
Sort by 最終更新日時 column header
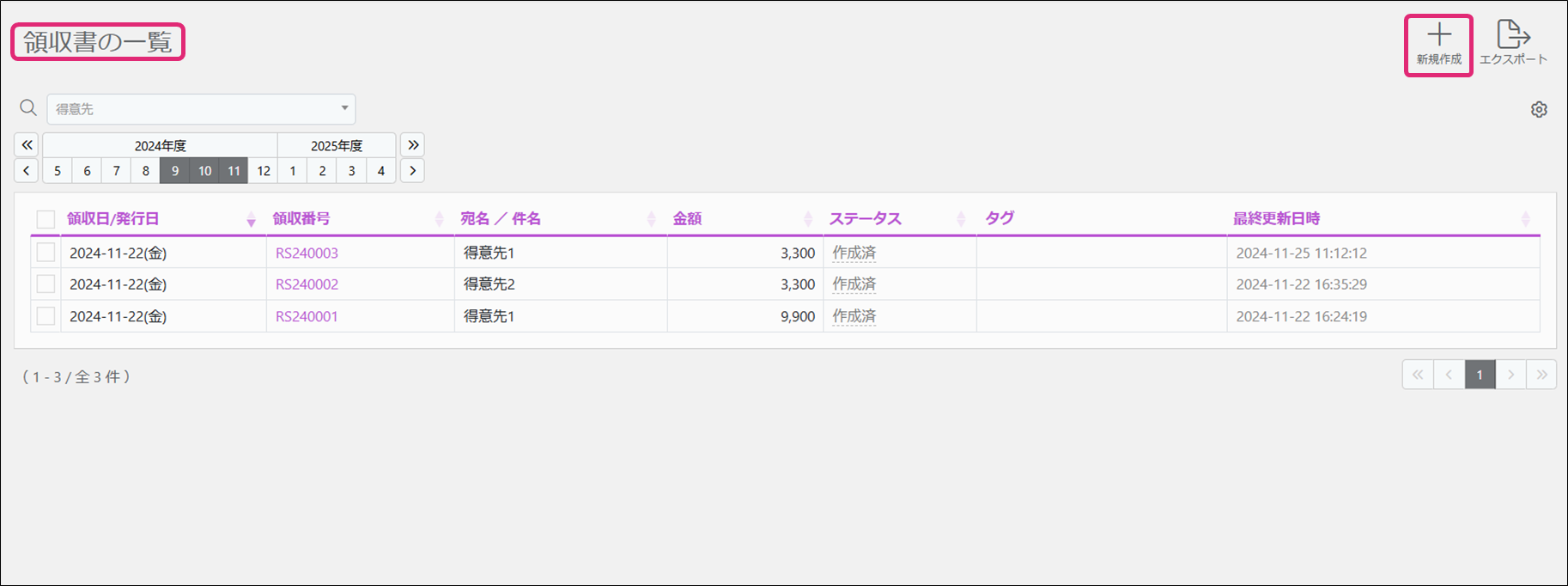click(x=1276, y=219)
